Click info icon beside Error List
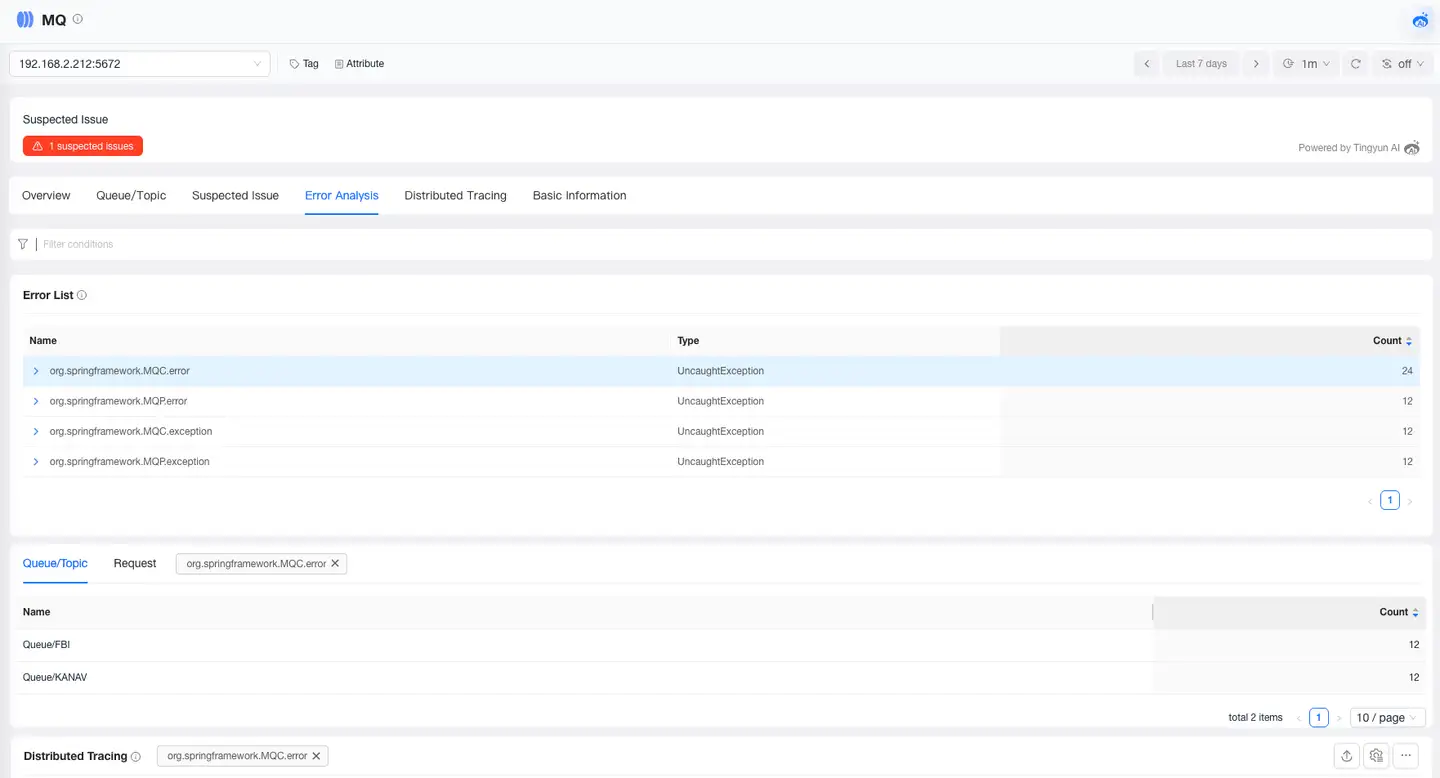 (x=82, y=296)
